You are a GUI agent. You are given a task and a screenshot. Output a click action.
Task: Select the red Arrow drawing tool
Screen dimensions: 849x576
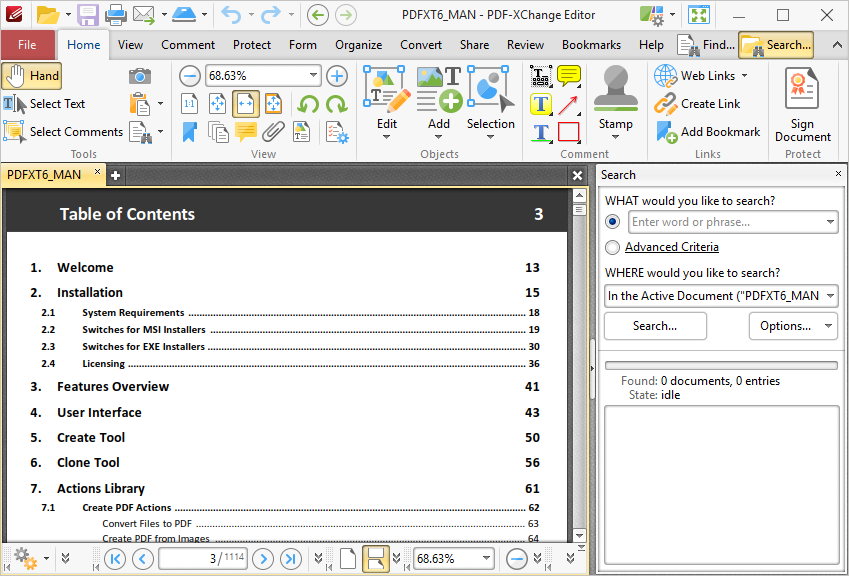(569, 104)
